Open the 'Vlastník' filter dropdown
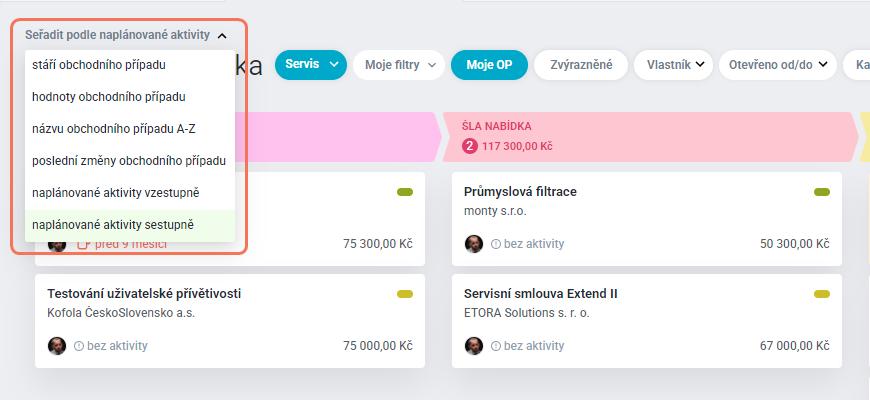870x400 pixels. [x=674, y=65]
